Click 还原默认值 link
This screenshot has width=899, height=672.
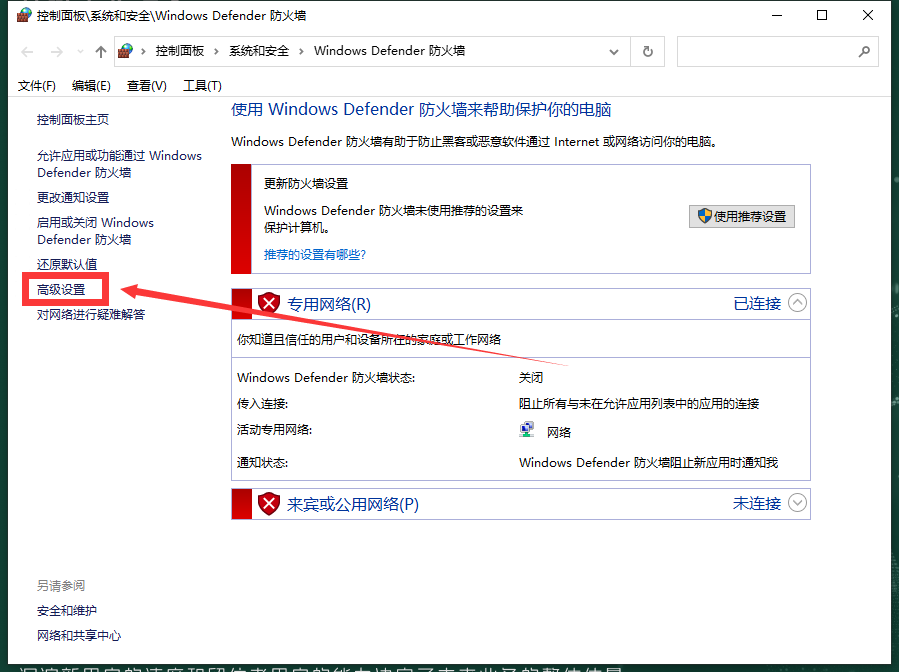[67, 264]
